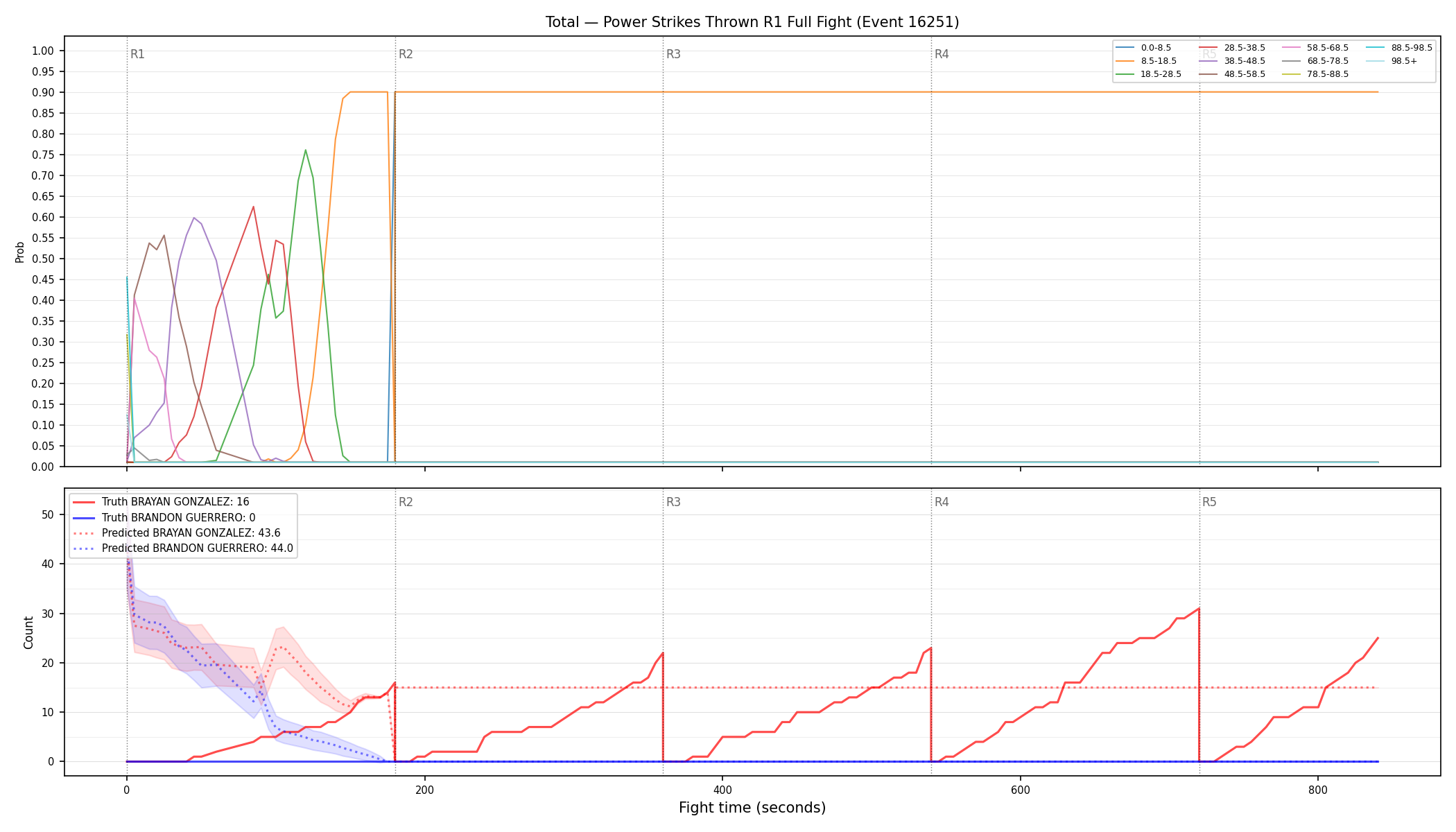Click the 'Prob' y-axis label
Viewport: 1456px width, 832px height.
[20, 252]
